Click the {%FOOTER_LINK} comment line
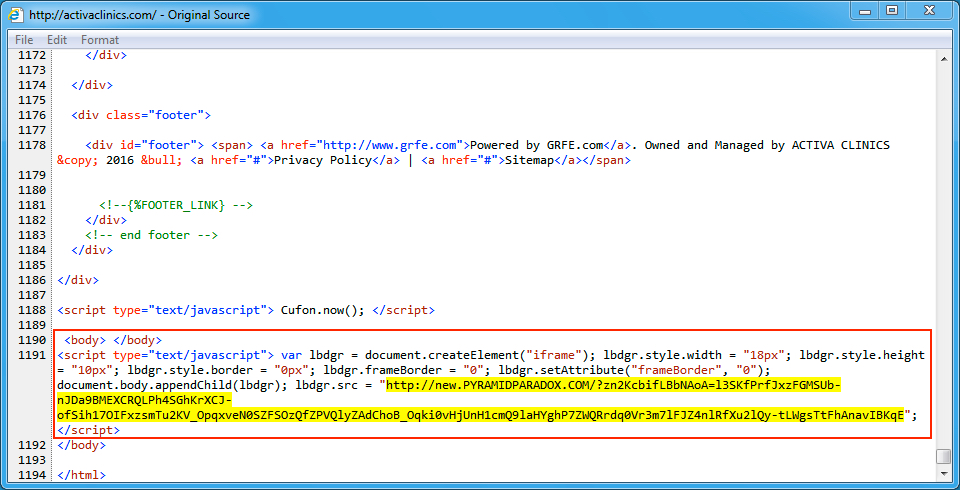The width and height of the screenshot is (960, 490). [176, 205]
